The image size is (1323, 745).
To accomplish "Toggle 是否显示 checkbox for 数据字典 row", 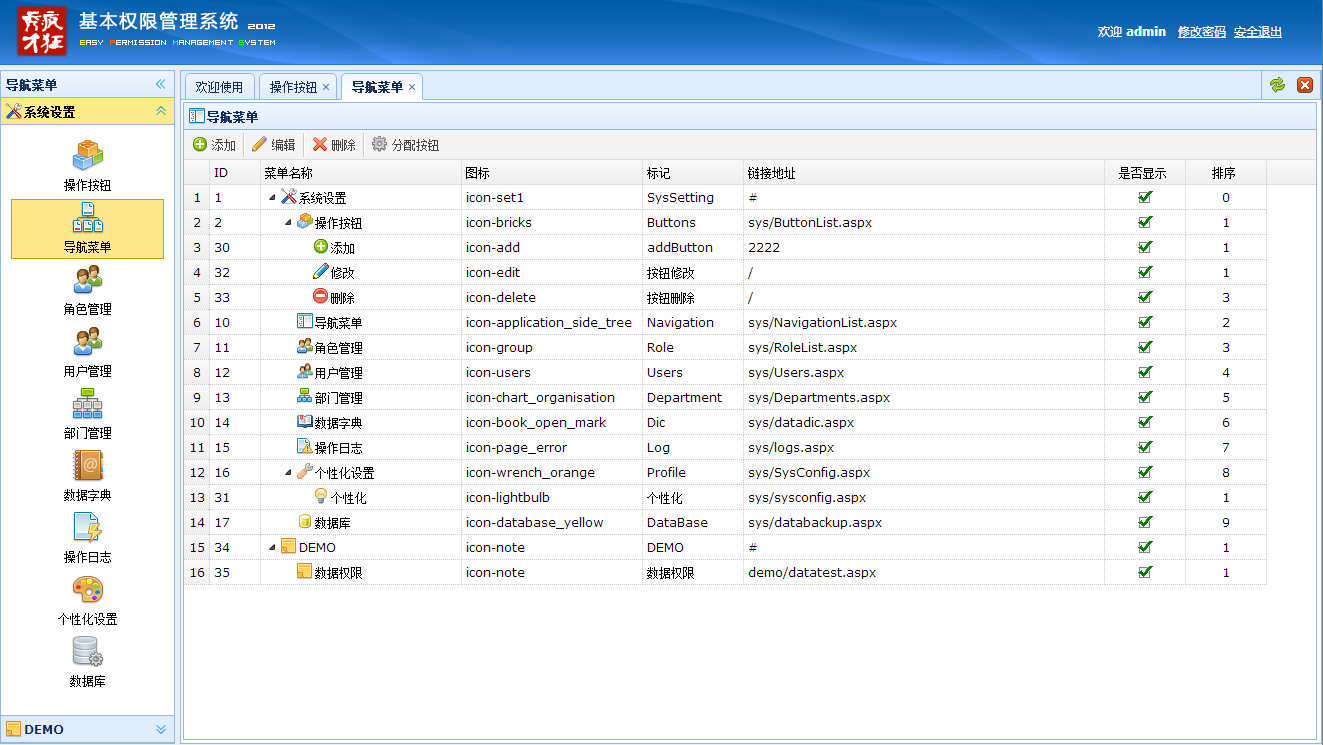I will pos(1145,422).
